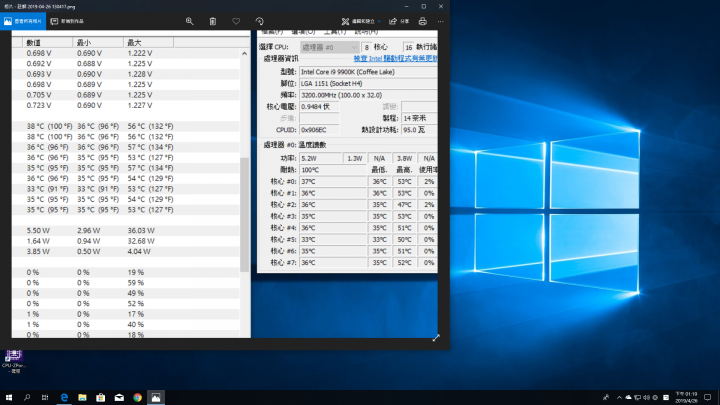Open Edit & Create dropdown menu
The height and width of the screenshot is (405, 720).
361,21
